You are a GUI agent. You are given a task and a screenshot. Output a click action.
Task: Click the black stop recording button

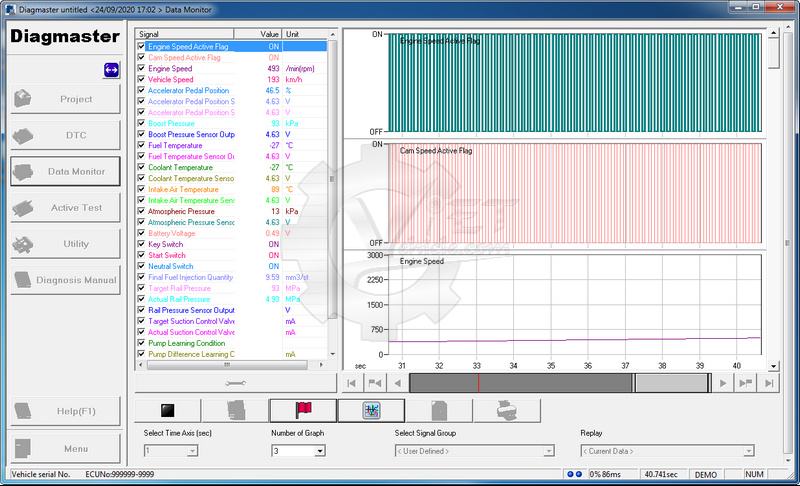tap(167, 409)
